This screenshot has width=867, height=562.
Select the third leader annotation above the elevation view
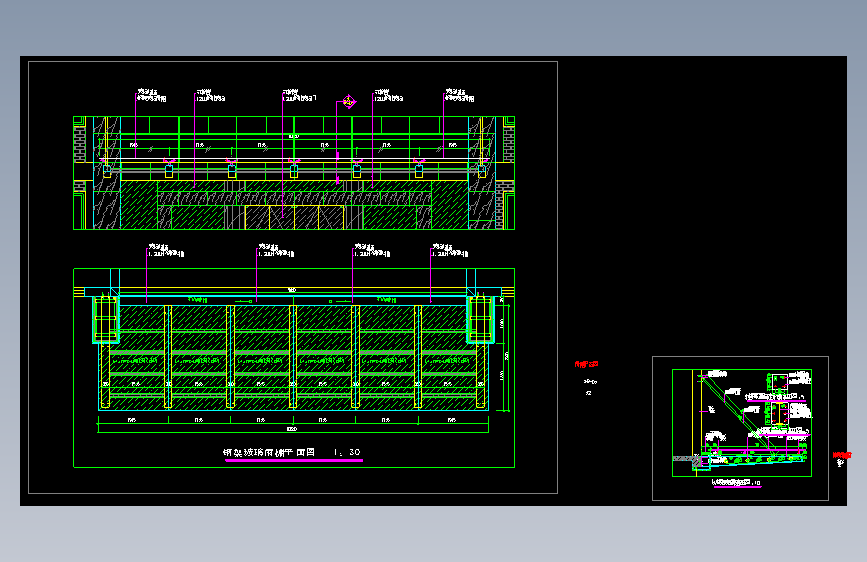click(299, 95)
